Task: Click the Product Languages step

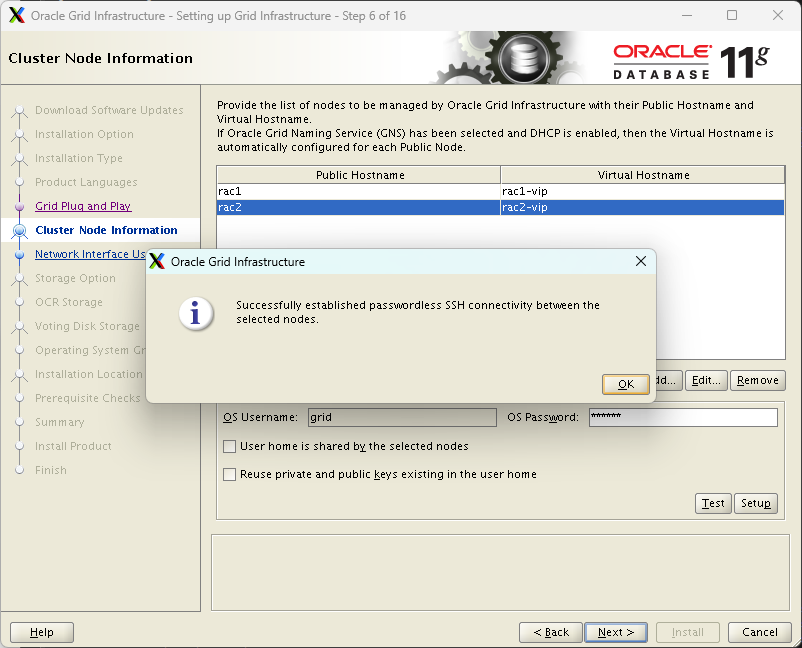Action: pos(86,182)
